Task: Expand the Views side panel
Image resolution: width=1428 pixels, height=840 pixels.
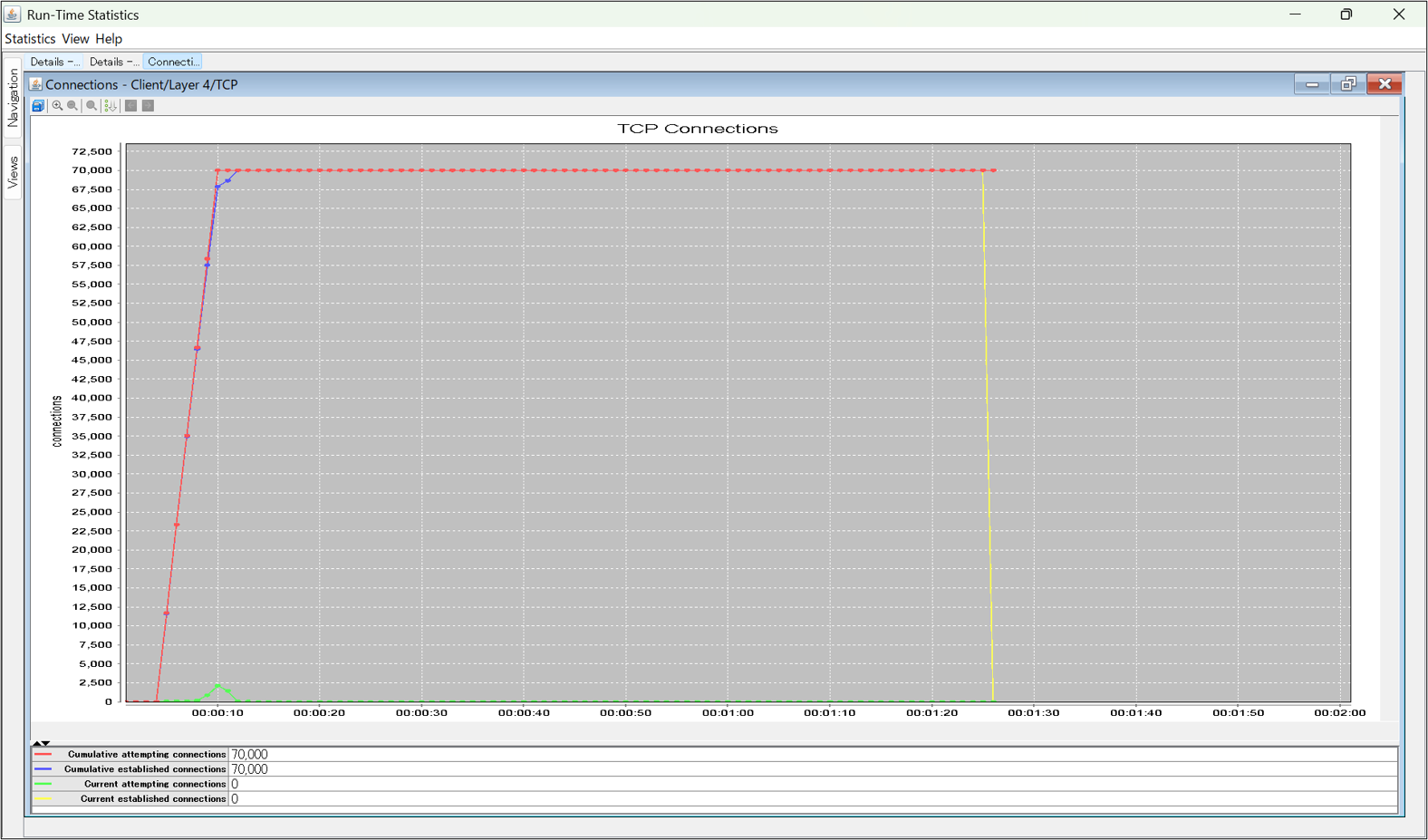Action: pyautogui.click(x=13, y=172)
